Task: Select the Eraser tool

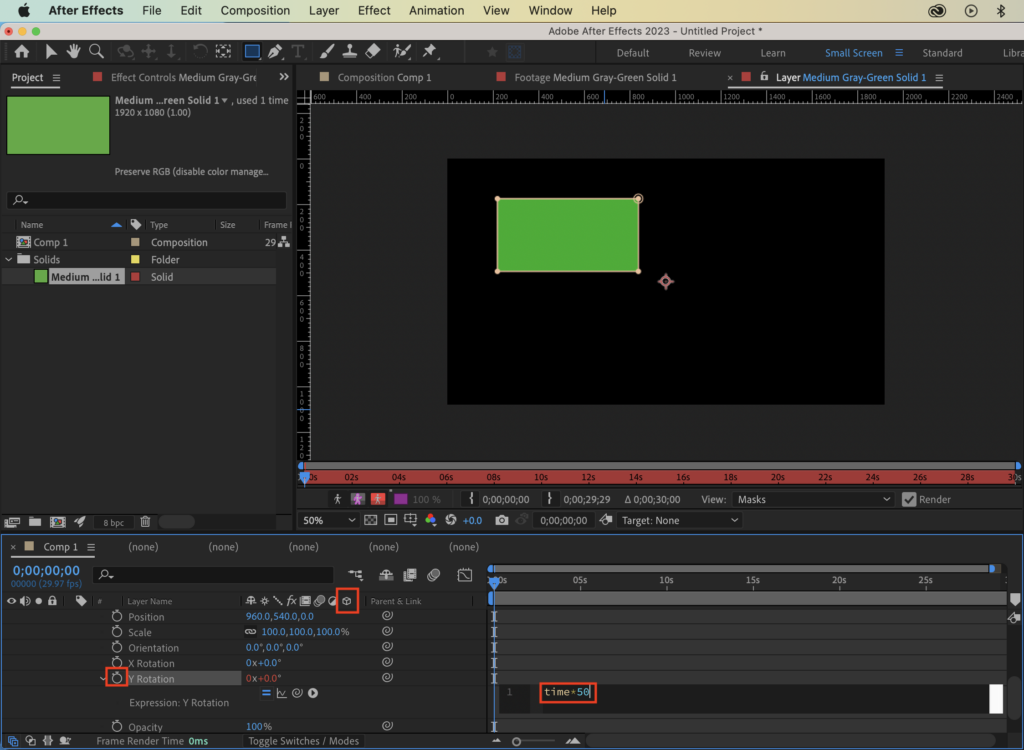Action: [373, 52]
